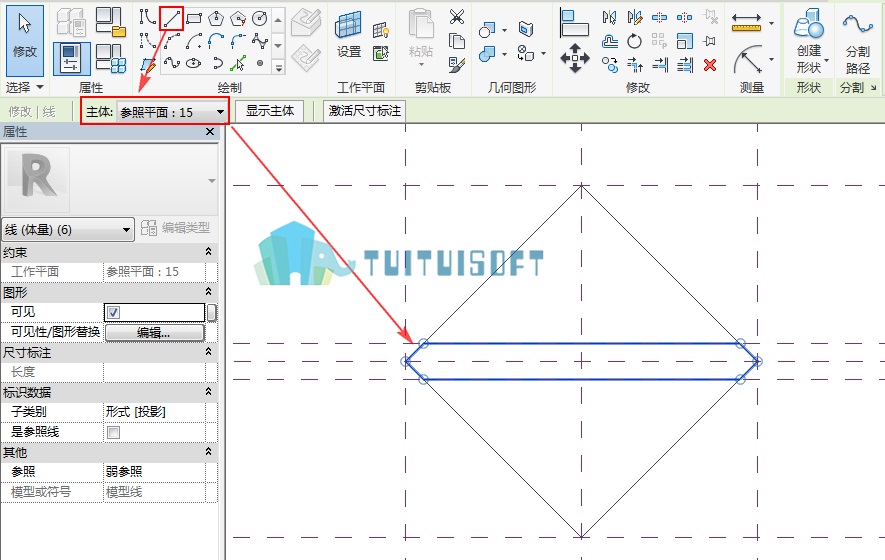This screenshot has height=560, width=885.
Task: Click the Scale tool icon
Action: (685, 41)
